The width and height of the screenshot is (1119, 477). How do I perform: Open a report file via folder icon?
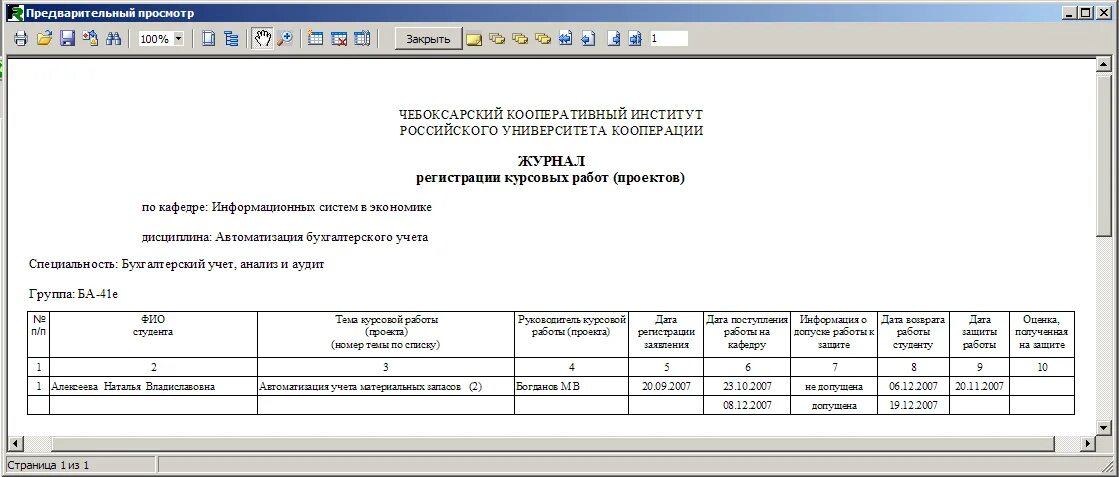click(44, 39)
